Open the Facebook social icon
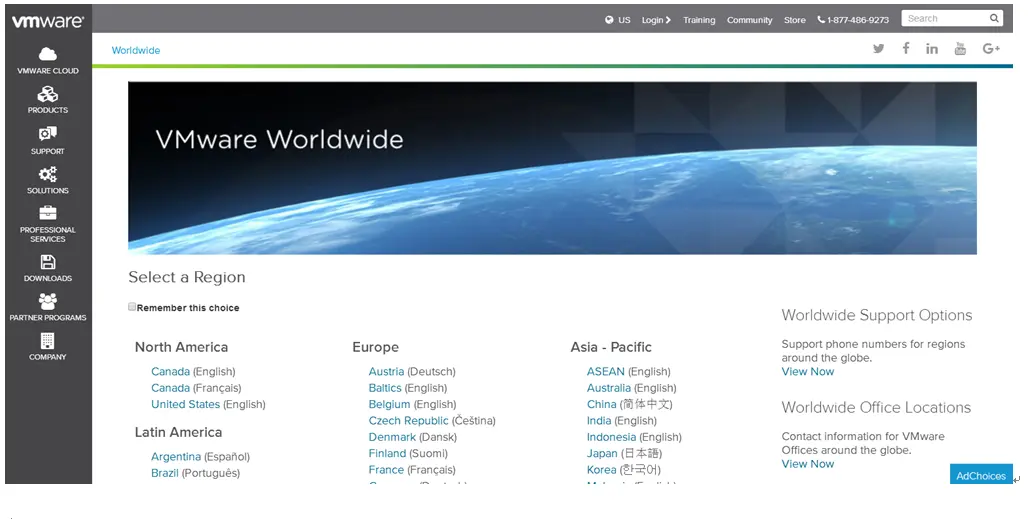 [x=906, y=48]
